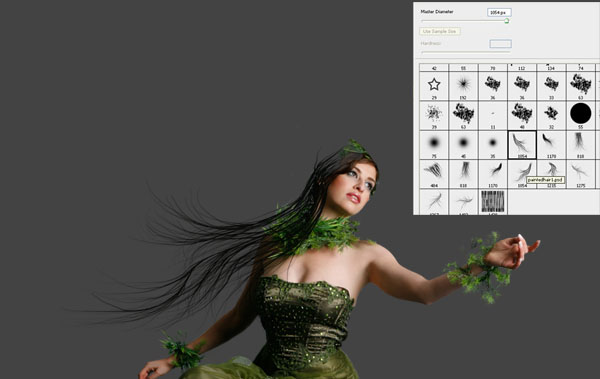Screen dimensions: 600x379
Task: Click the Hardness slider track
Action: [466, 52]
